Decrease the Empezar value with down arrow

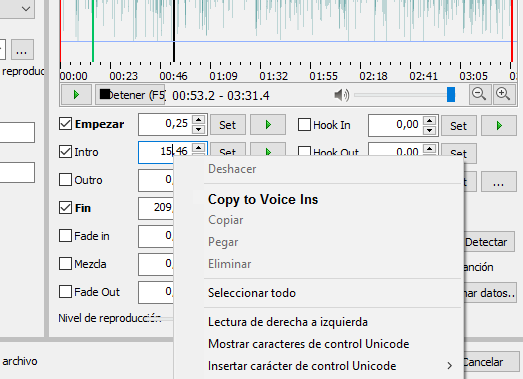pos(199,129)
